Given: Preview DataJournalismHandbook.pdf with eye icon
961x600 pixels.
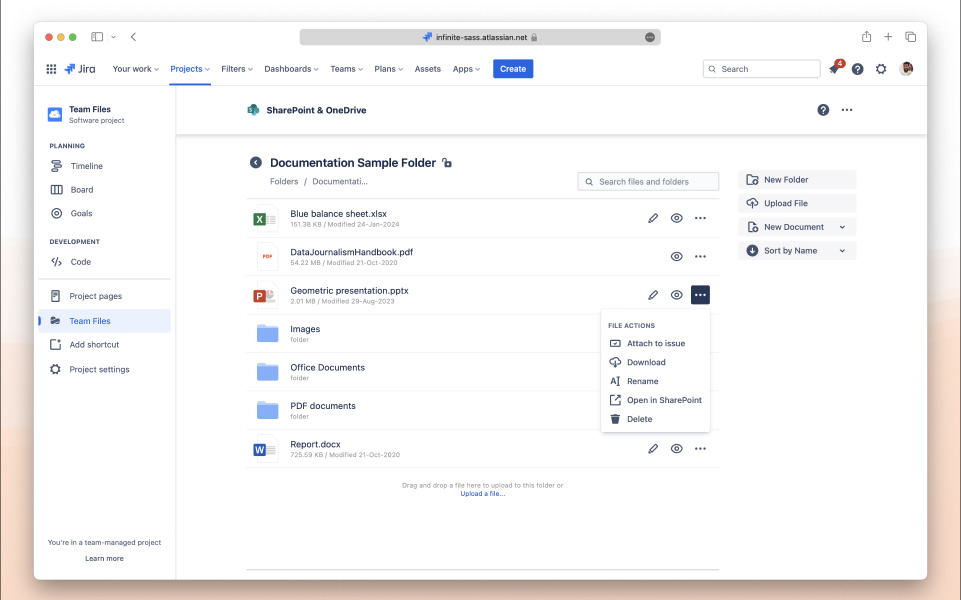Looking at the screenshot, I should tap(676, 257).
